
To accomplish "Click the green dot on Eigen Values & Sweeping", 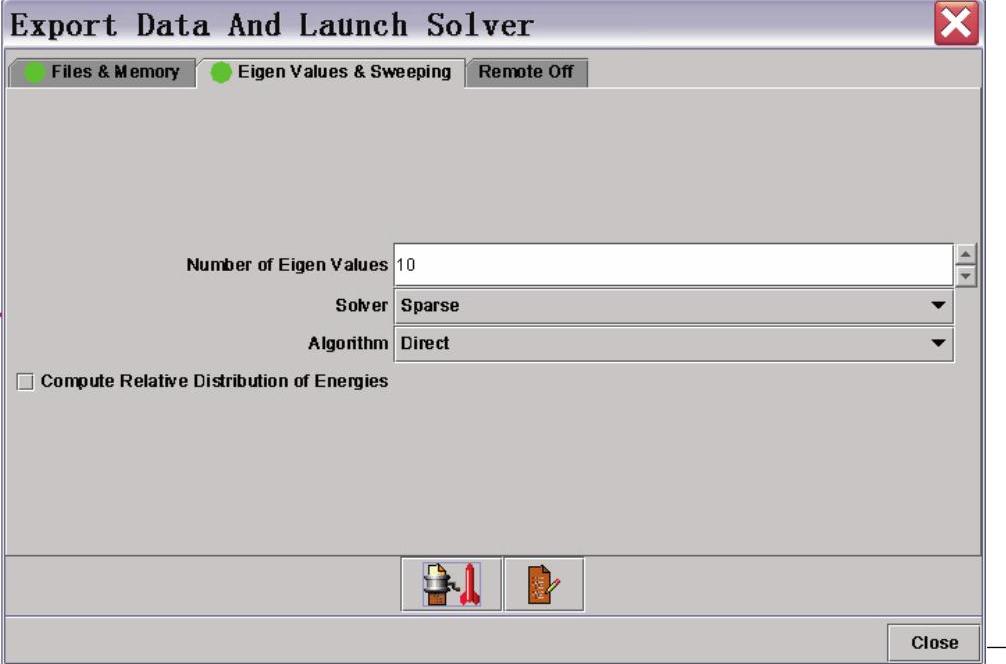I will (x=221, y=73).
